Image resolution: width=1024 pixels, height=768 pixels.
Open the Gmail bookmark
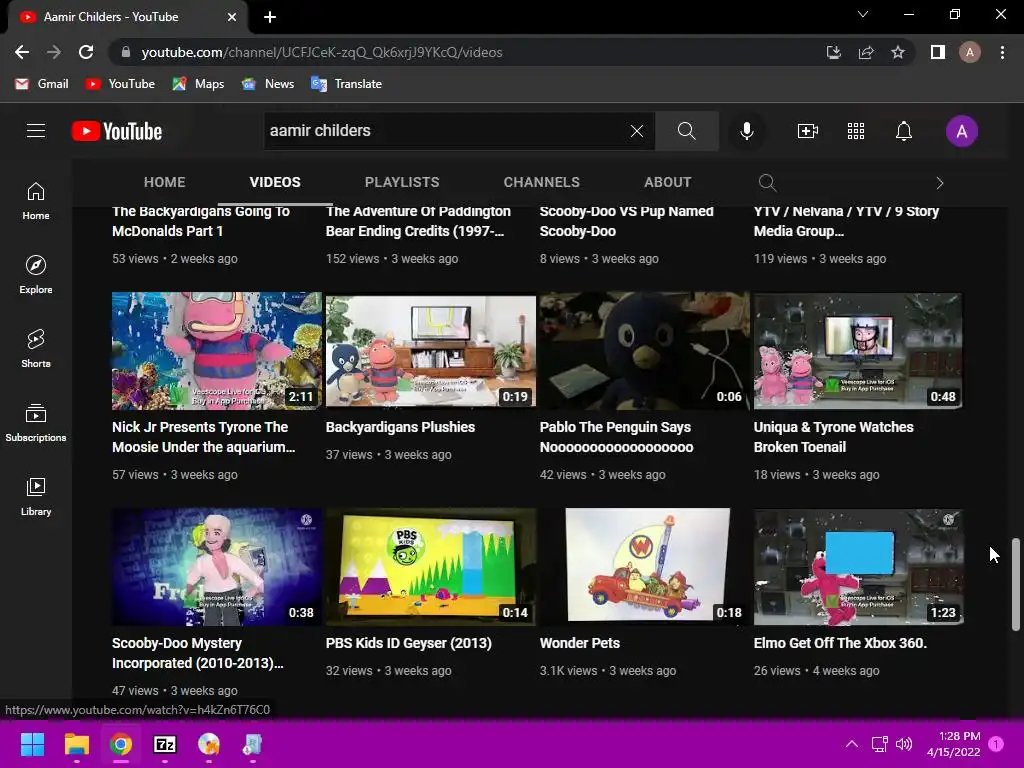pos(42,84)
